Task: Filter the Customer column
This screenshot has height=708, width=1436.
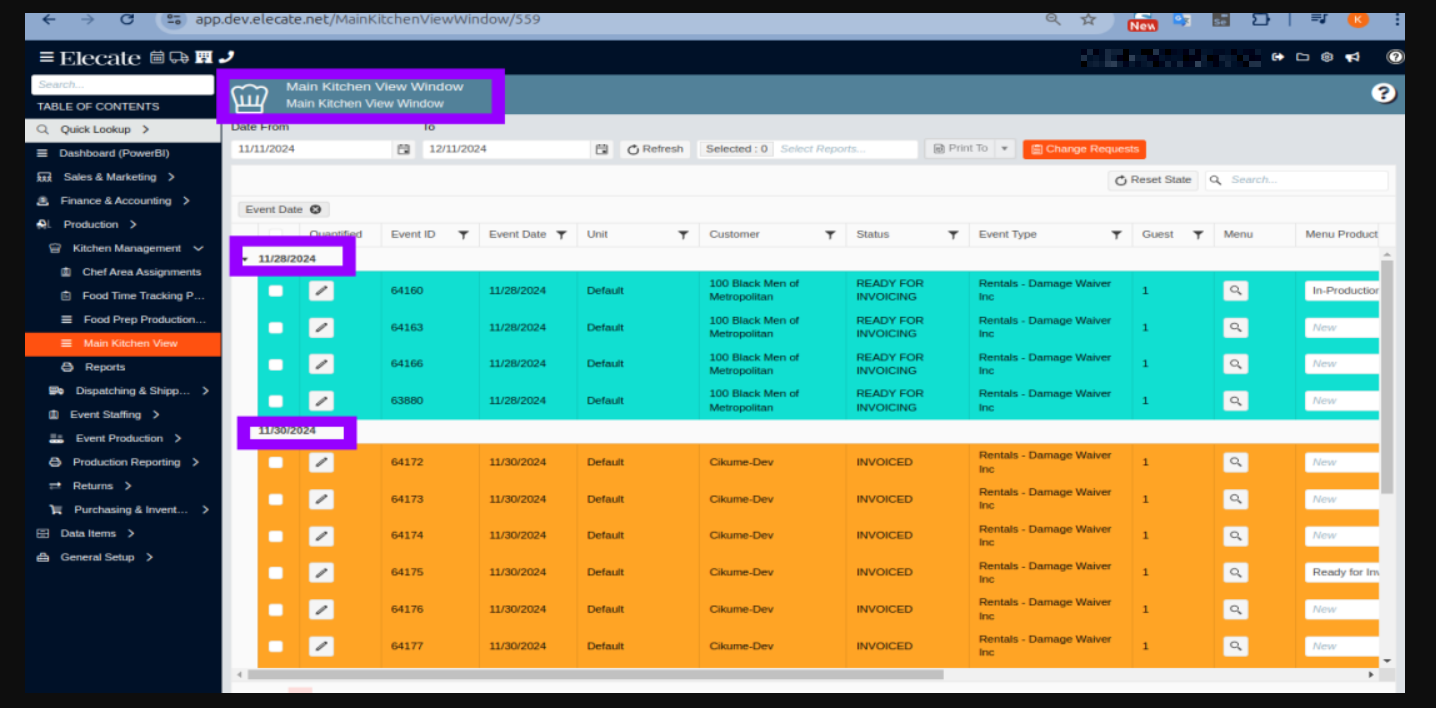Action: 830,235
